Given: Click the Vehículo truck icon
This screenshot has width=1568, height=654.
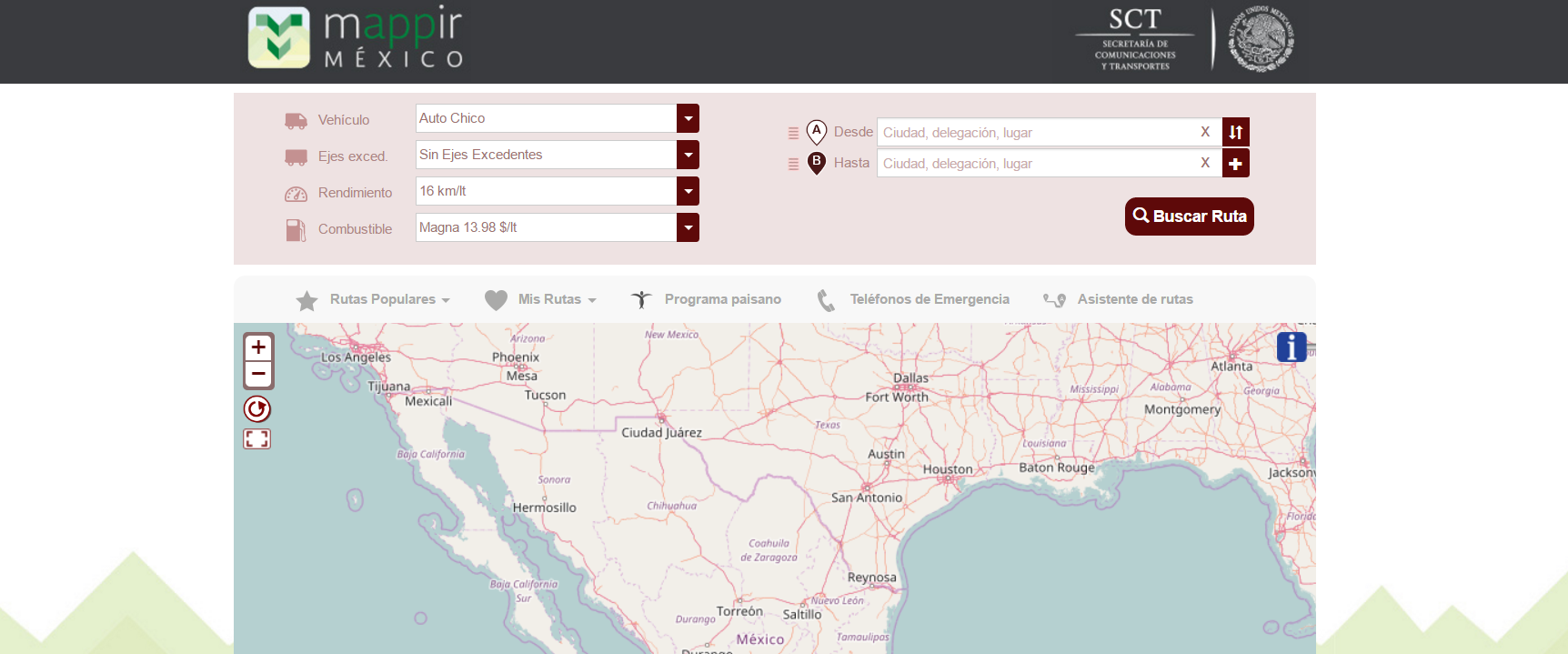Looking at the screenshot, I should pos(296,120).
